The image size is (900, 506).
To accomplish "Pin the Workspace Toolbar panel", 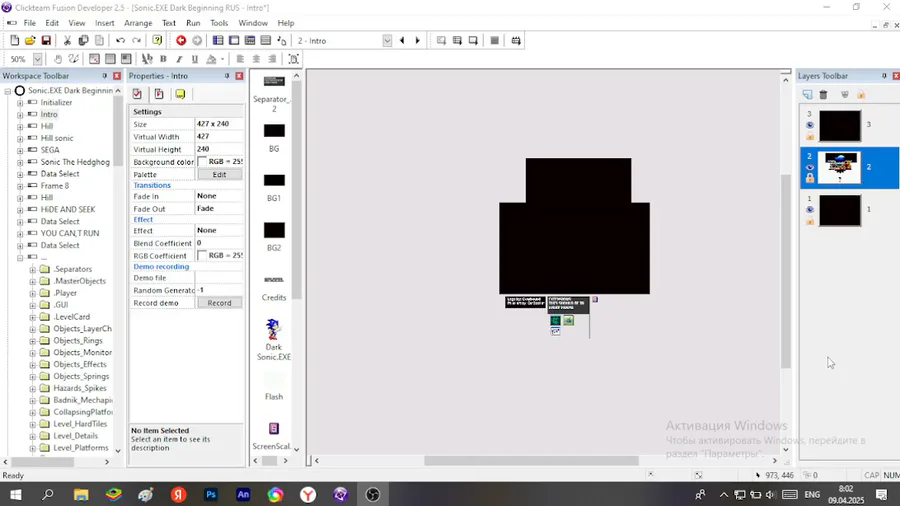I will click(104, 76).
